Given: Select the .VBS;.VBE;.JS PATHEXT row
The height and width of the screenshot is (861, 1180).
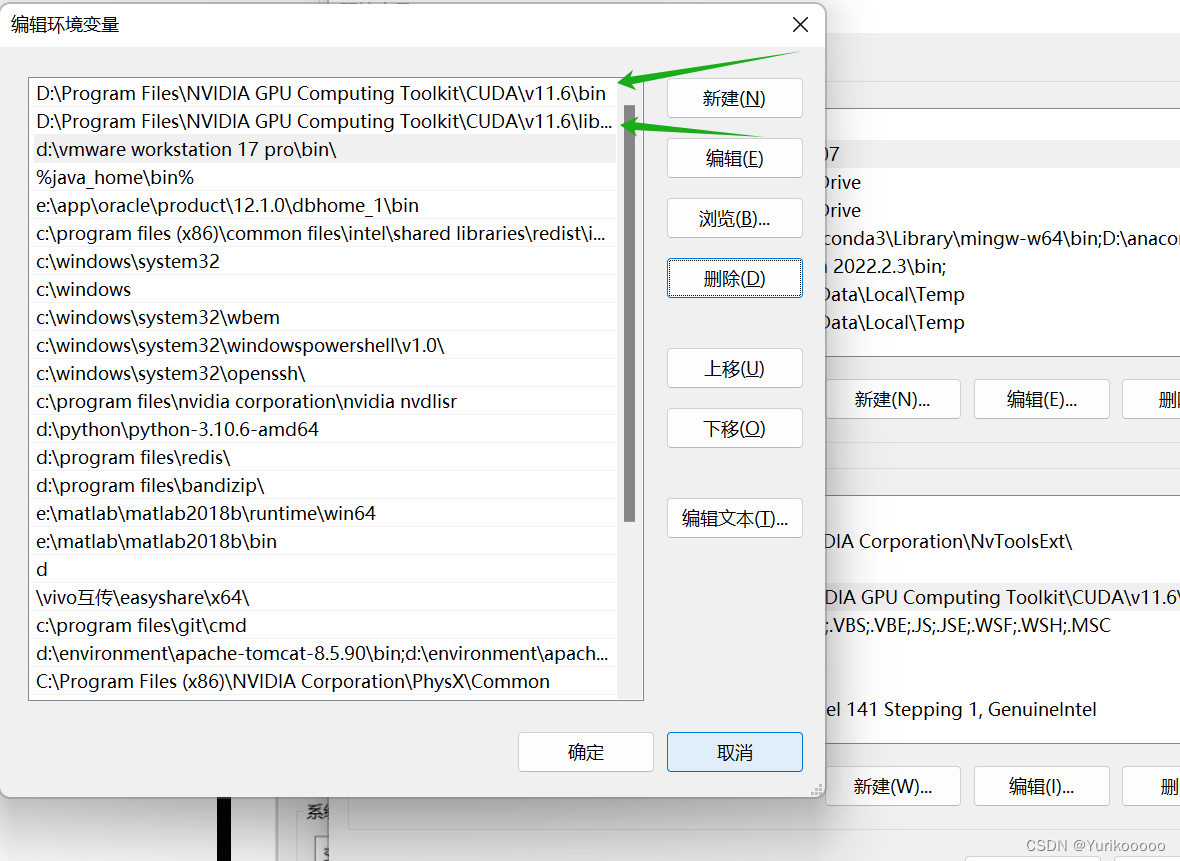Looking at the screenshot, I should point(1002,625).
